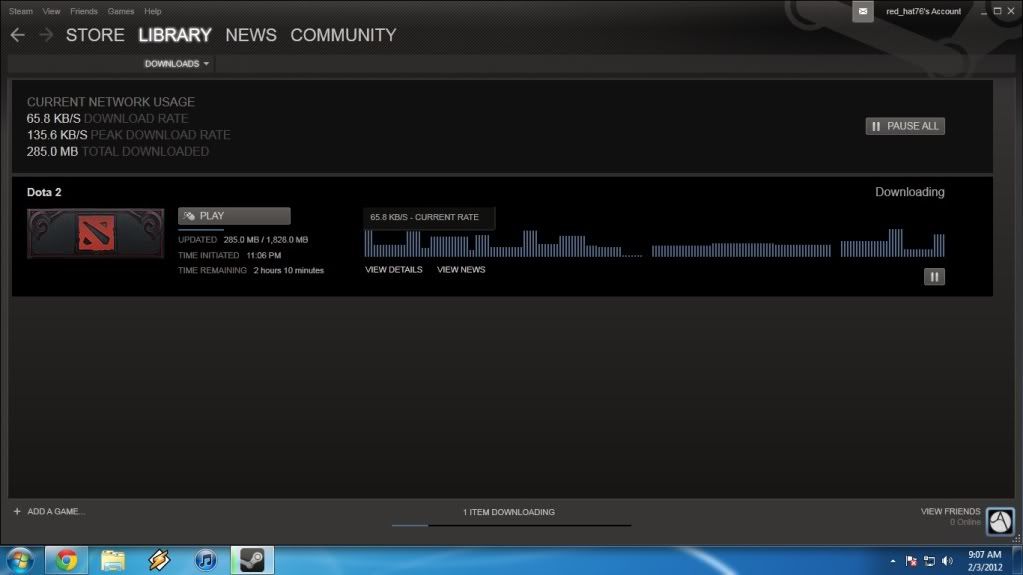Open View News for Dota 2
1023x575 pixels.
tap(461, 270)
